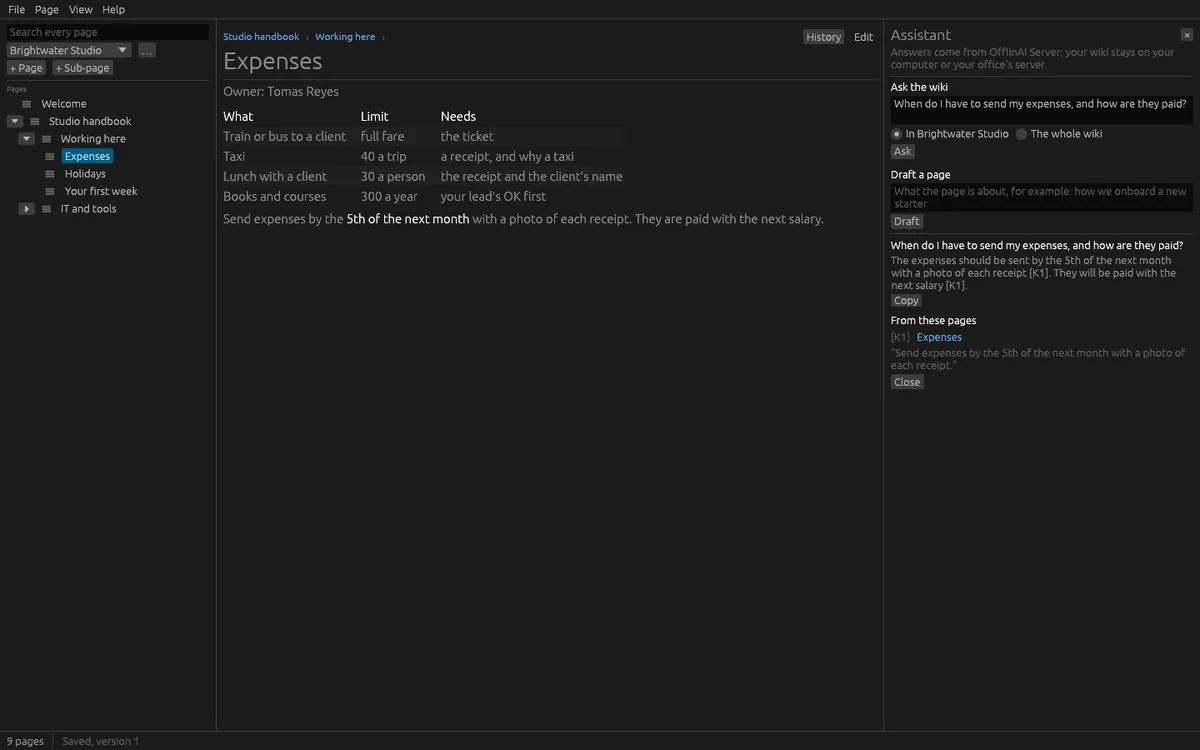The width and height of the screenshot is (1200, 750).
Task: Click the + Sub-page button
Action: pos(83,68)
